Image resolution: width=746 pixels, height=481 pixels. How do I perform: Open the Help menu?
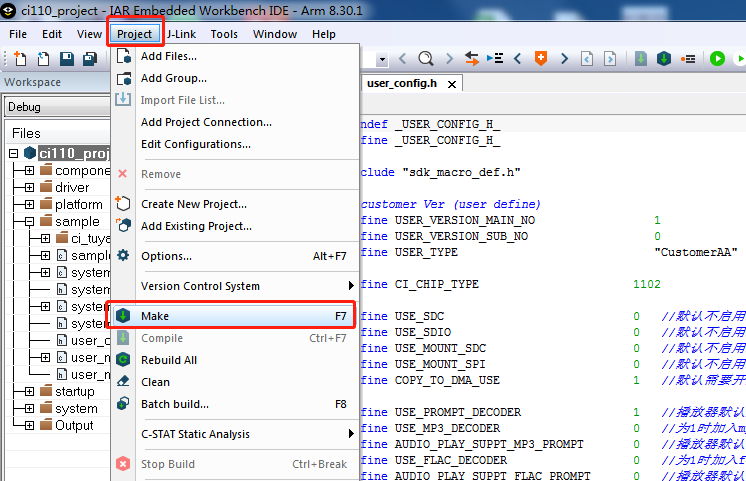click(324, 34)
